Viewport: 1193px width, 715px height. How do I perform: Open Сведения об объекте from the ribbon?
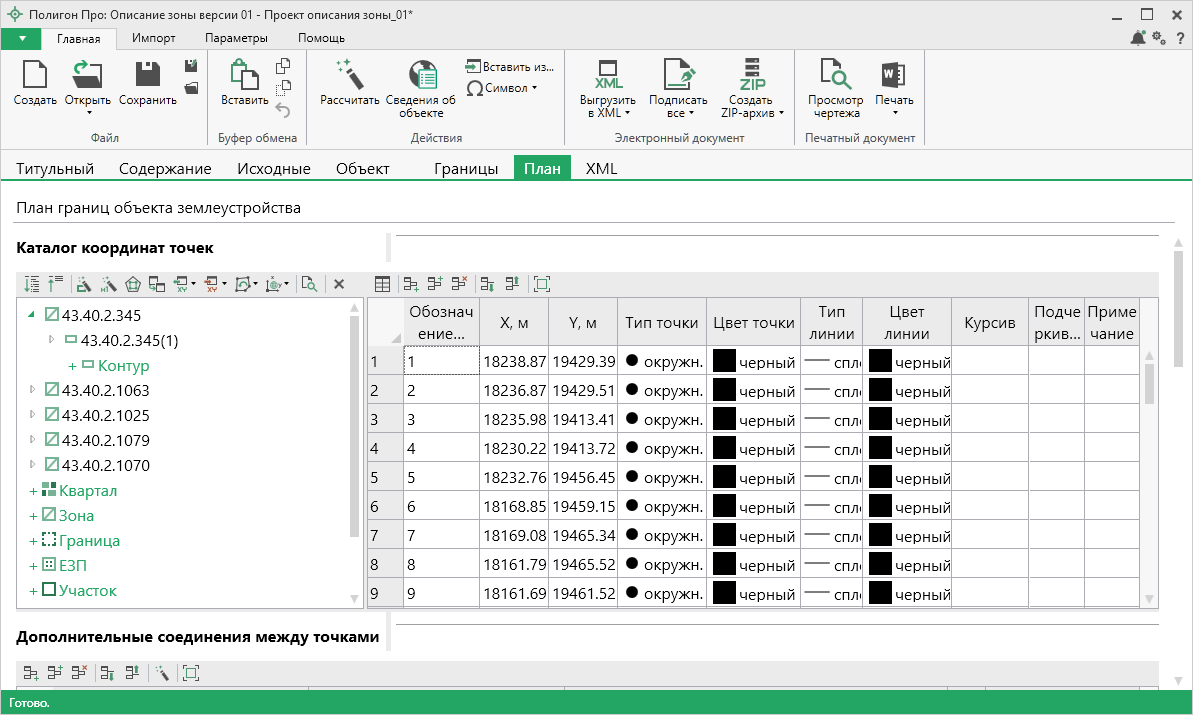click(421, 76)
